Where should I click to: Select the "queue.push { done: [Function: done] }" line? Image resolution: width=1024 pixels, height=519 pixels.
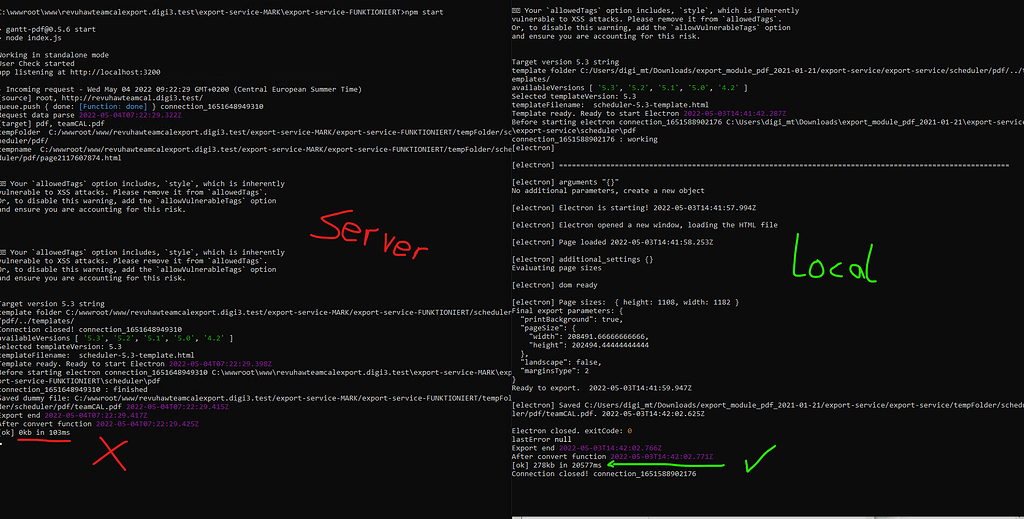[x=131, y=106]
